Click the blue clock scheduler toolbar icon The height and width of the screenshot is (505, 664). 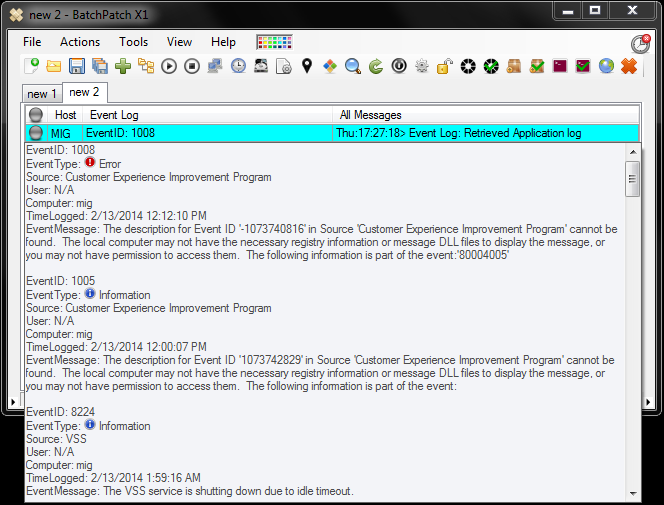pyautogui.click(x=238, y=67)
